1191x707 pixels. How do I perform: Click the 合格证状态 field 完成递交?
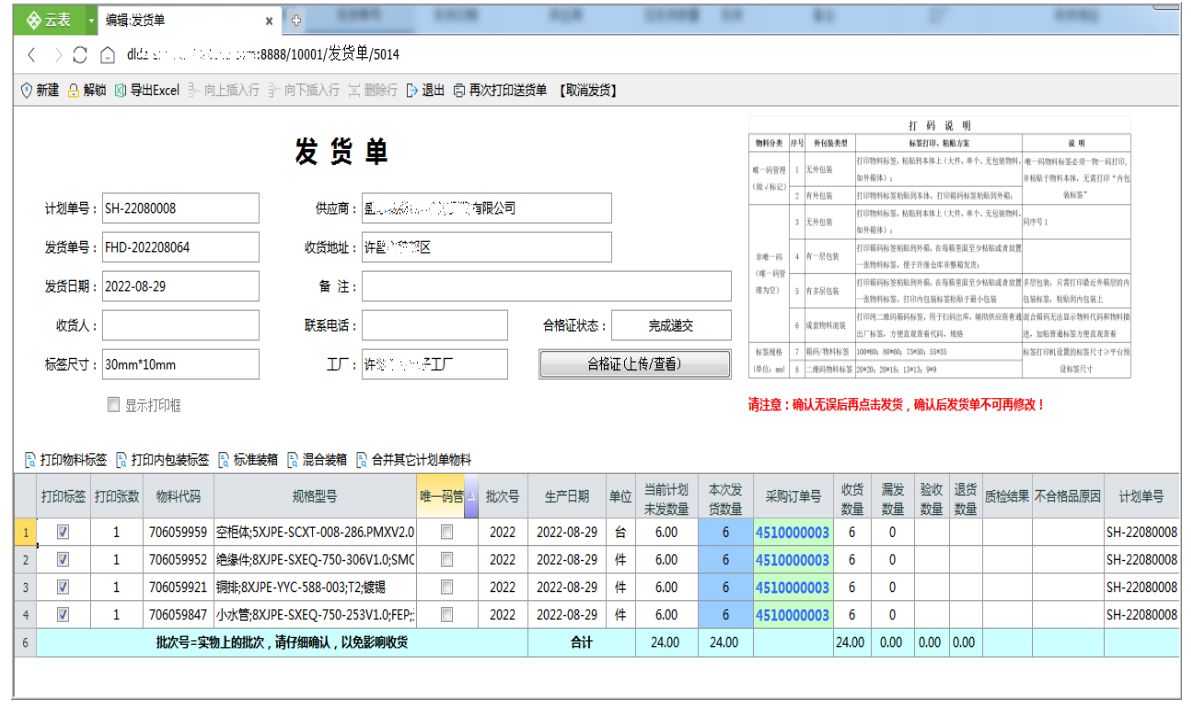pos(671,326)
